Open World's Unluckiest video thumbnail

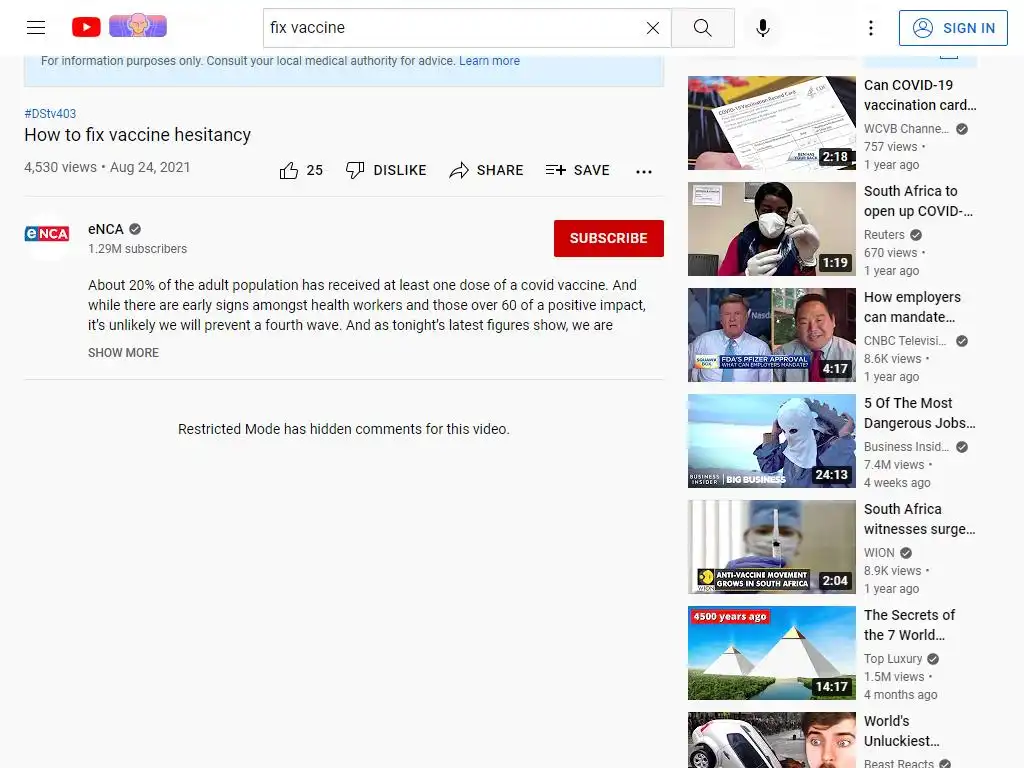coord(771,740)
